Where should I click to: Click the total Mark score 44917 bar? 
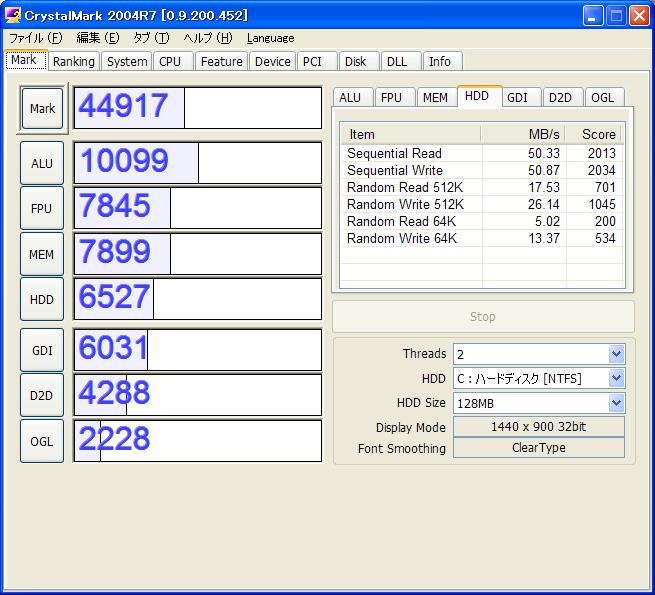[x=198, y=108]
